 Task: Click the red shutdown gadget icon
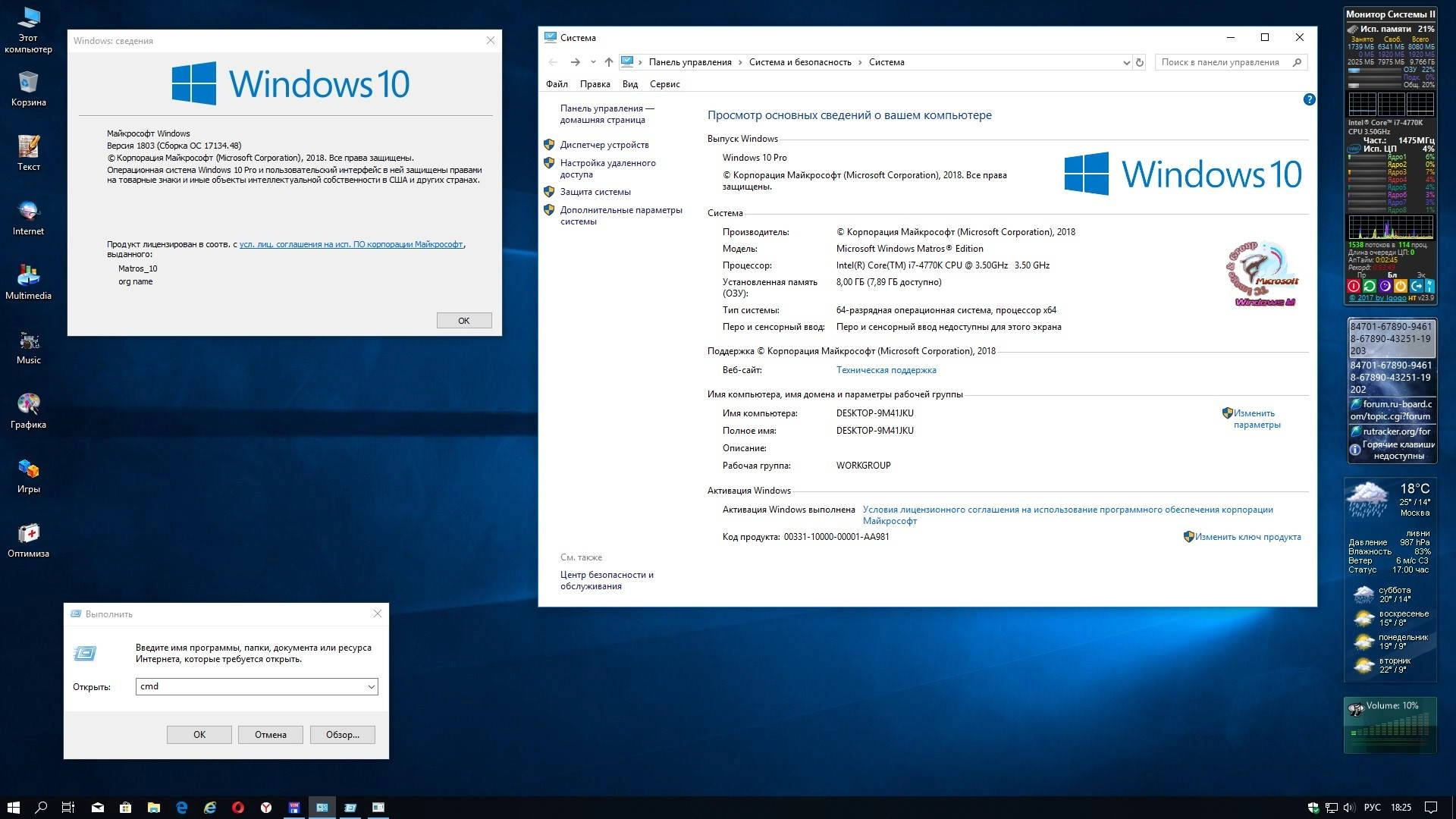tap(1354, 286)
